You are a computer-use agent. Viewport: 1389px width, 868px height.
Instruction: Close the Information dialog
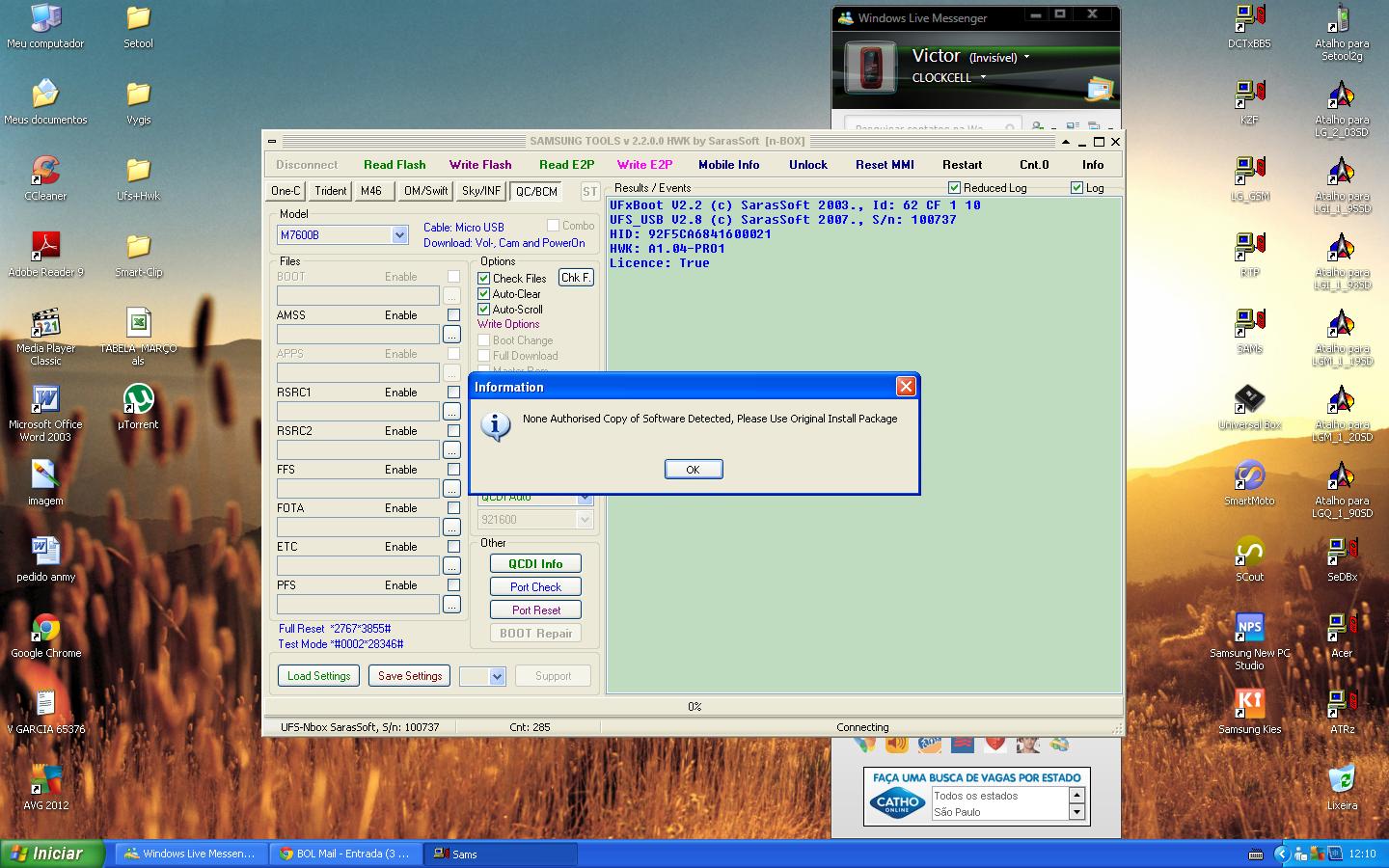906,387
